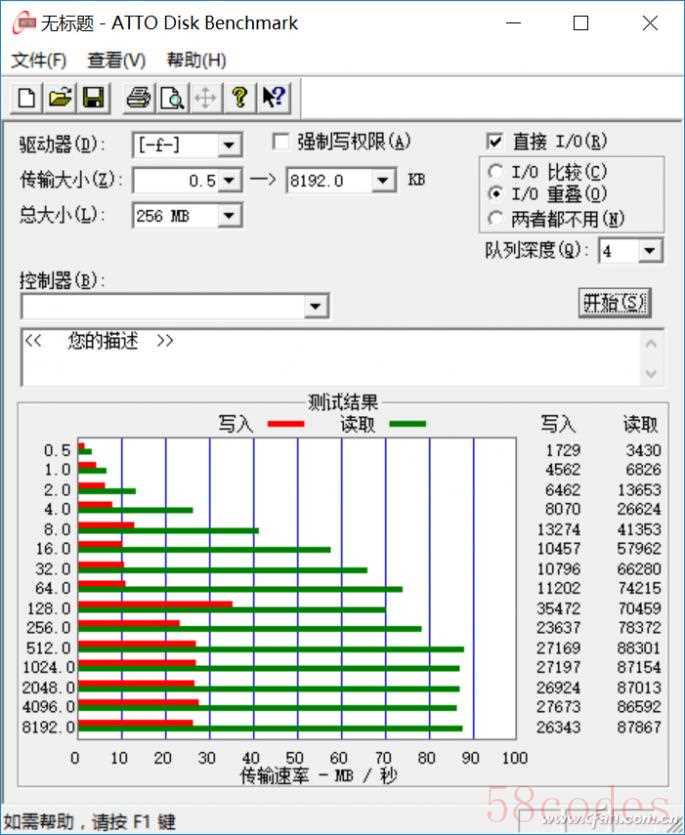Select the 两者都不用(N) radio button
Image resolution: width=685 pixels, height=835 pixels.
tap(495, 218)
